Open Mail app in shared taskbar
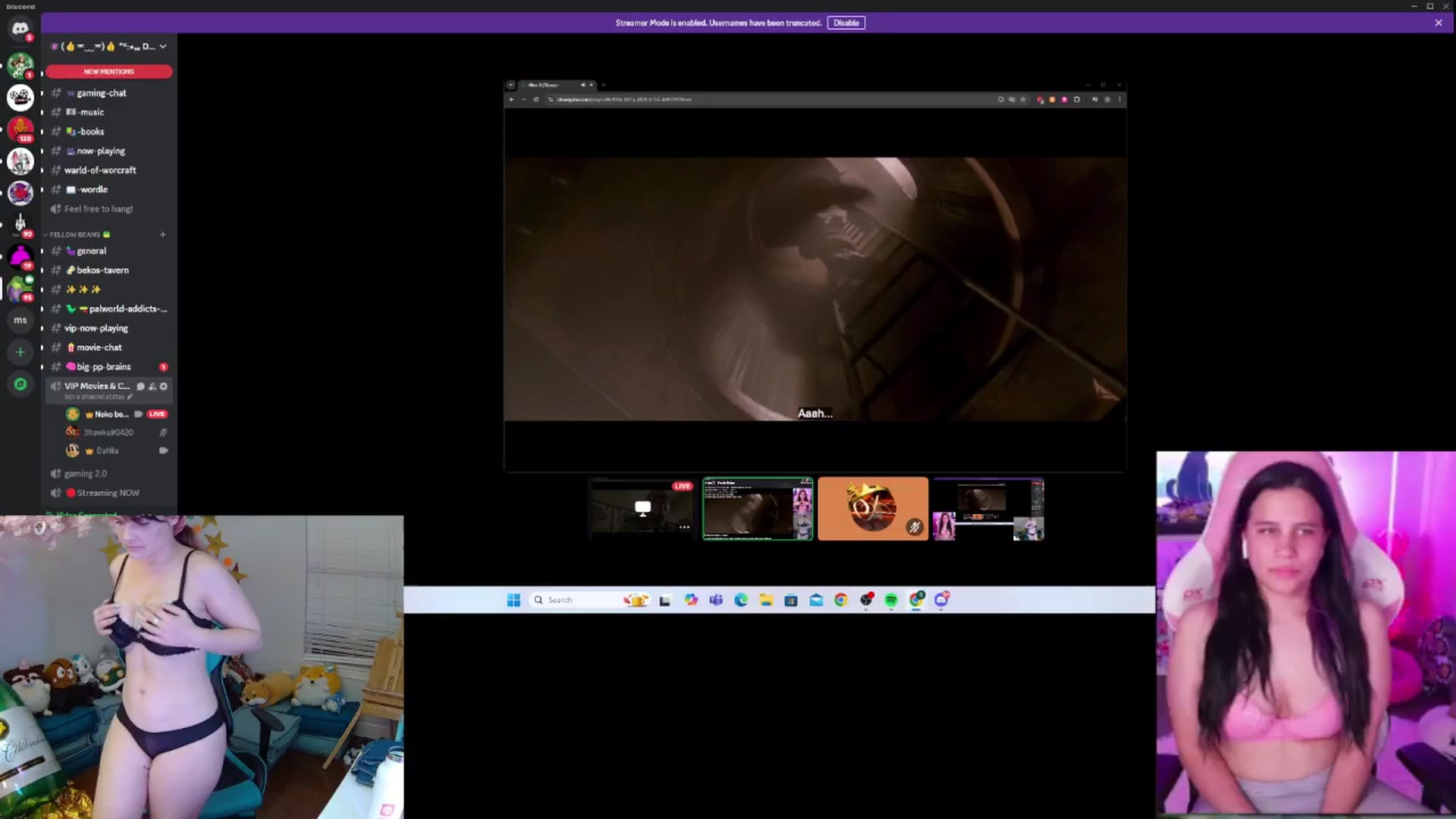1456x819 pixels. pos(816,600)
